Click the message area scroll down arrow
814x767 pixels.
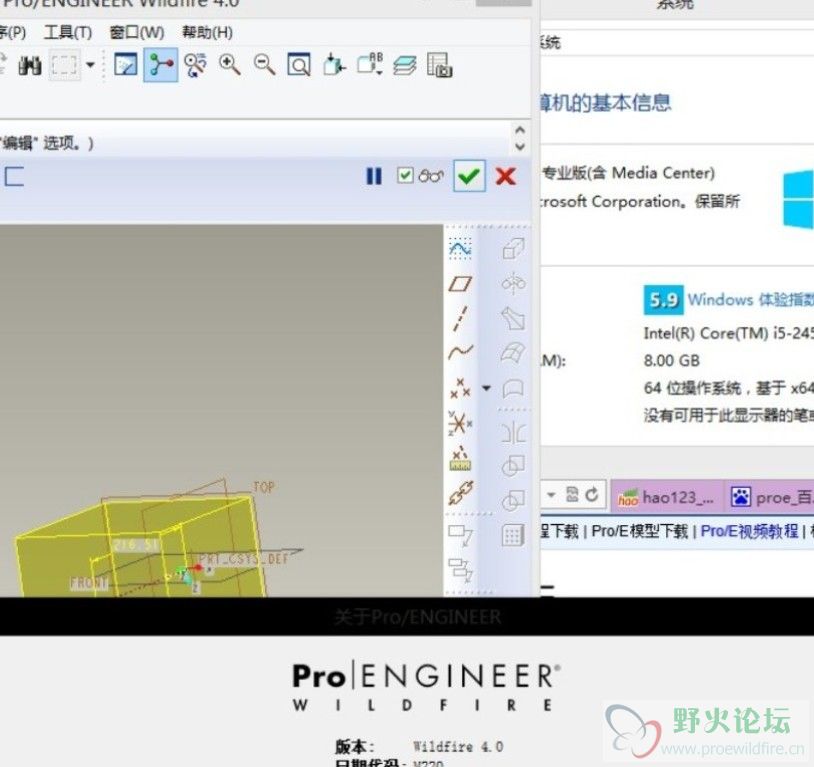520,147
